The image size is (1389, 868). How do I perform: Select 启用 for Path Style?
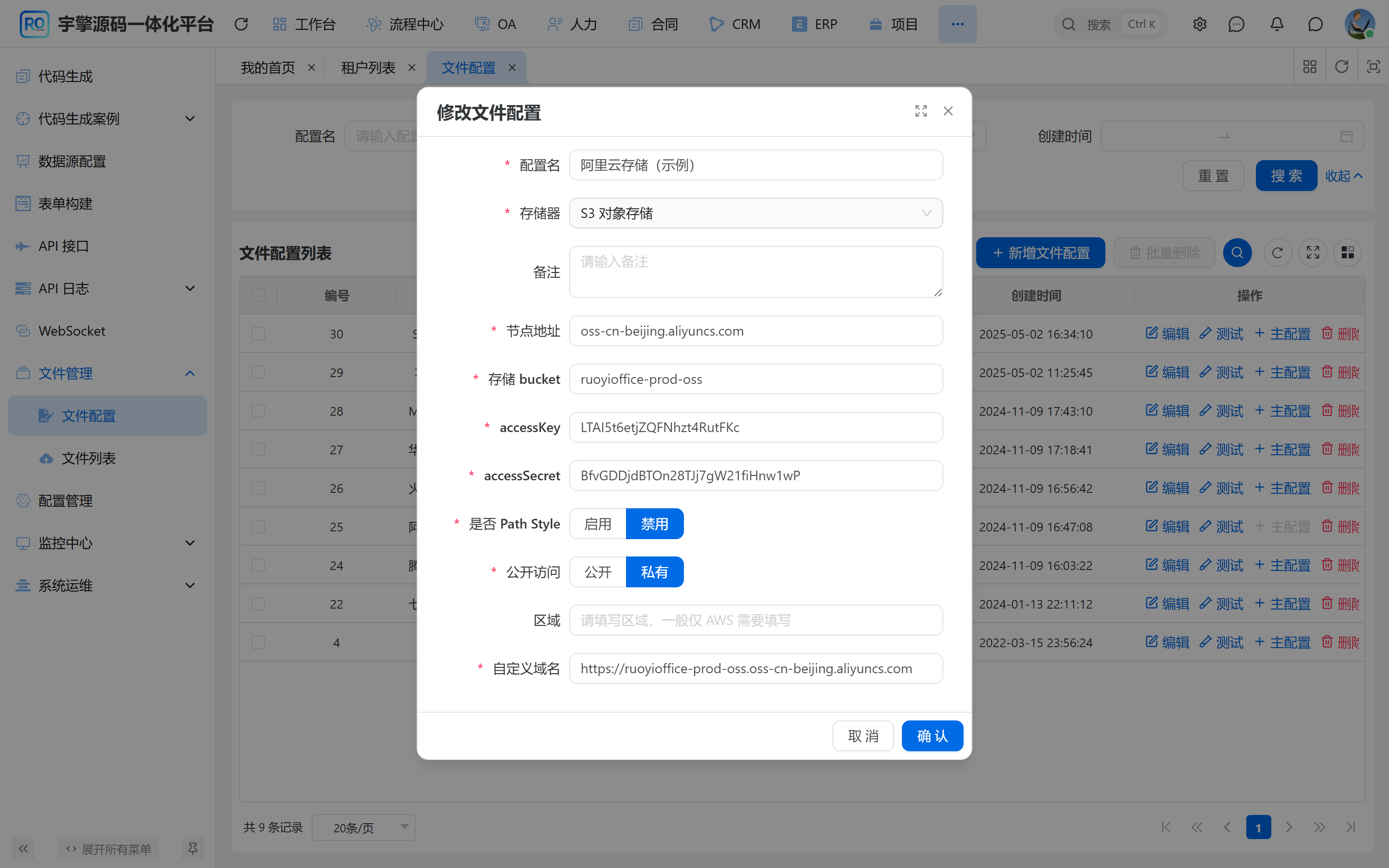pos(598,524)
